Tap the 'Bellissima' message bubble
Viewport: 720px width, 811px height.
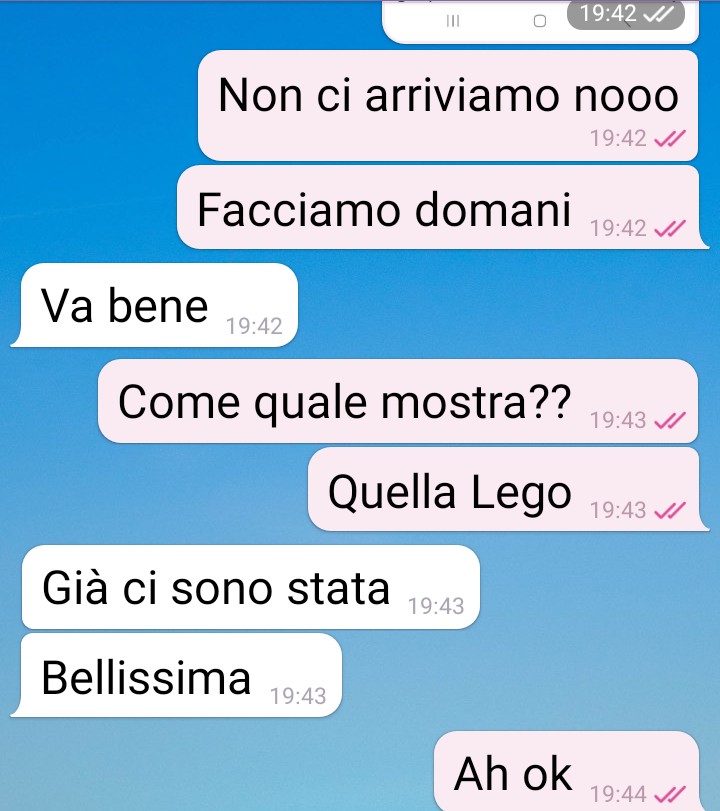click(x=177, y=675)
